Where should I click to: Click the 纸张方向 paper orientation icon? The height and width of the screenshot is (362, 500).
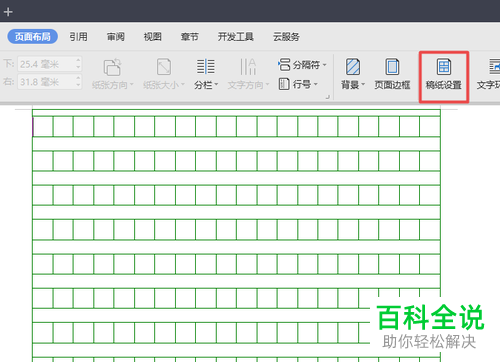112,67
